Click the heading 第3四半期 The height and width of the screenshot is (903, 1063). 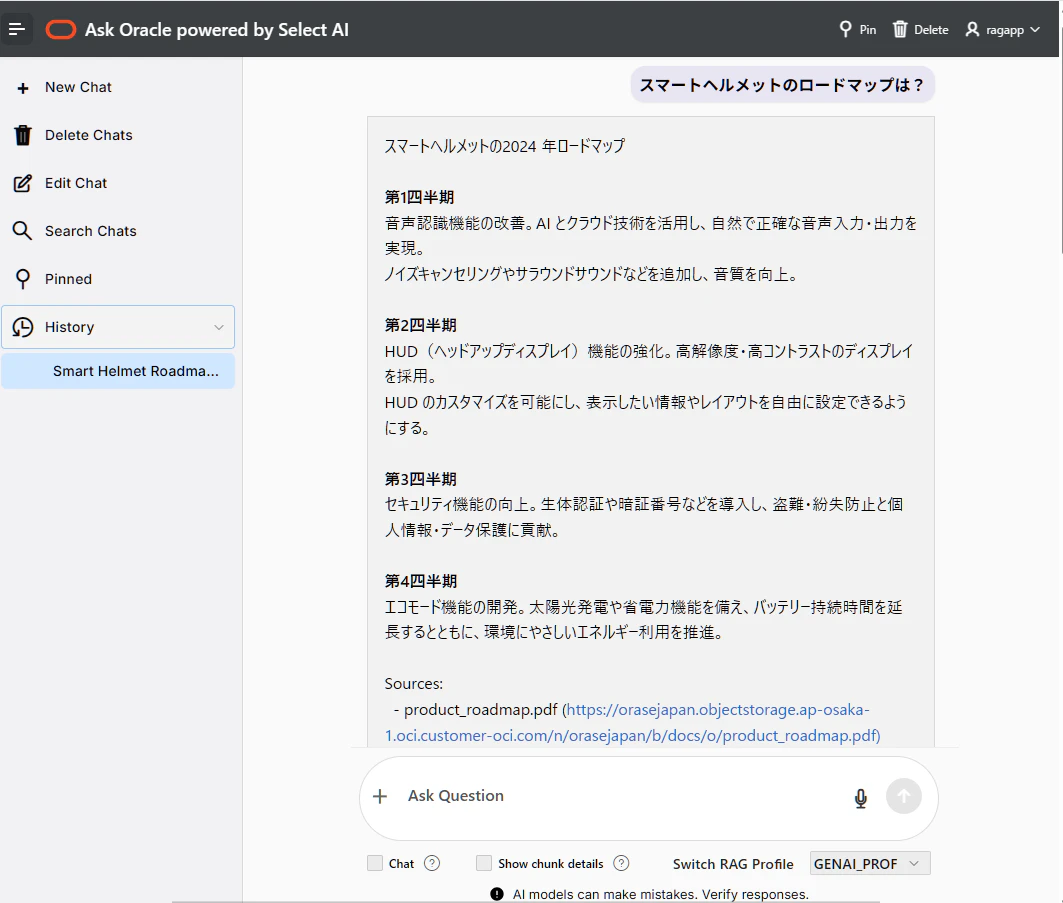tap(420, 479)
